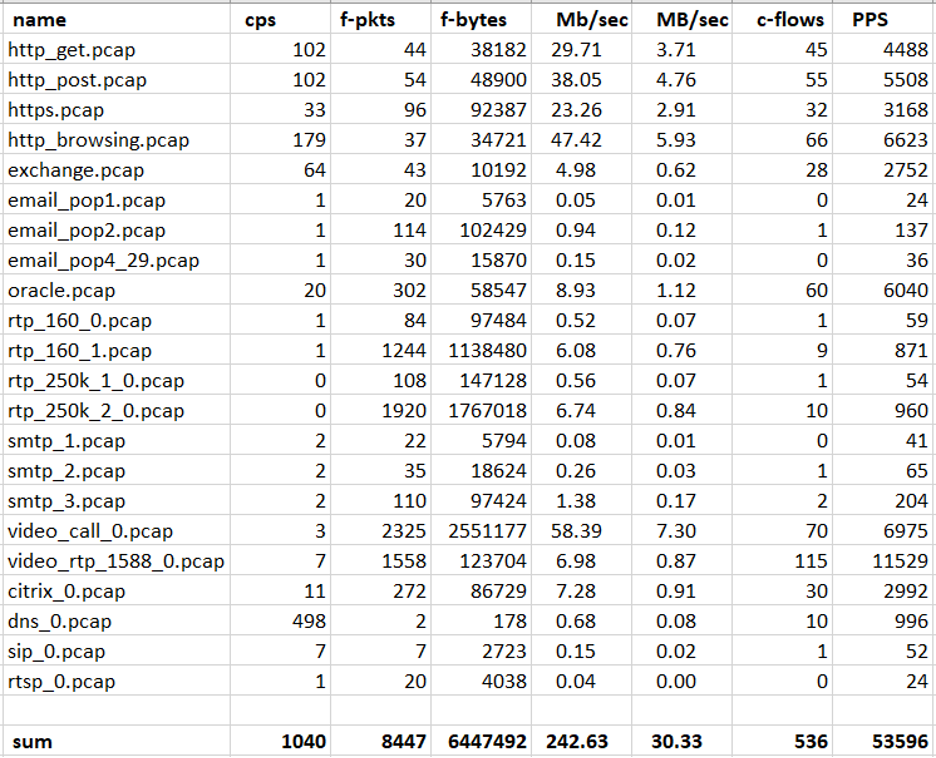Select the 'c-flows' column header
936x758 pixels.
791,19
